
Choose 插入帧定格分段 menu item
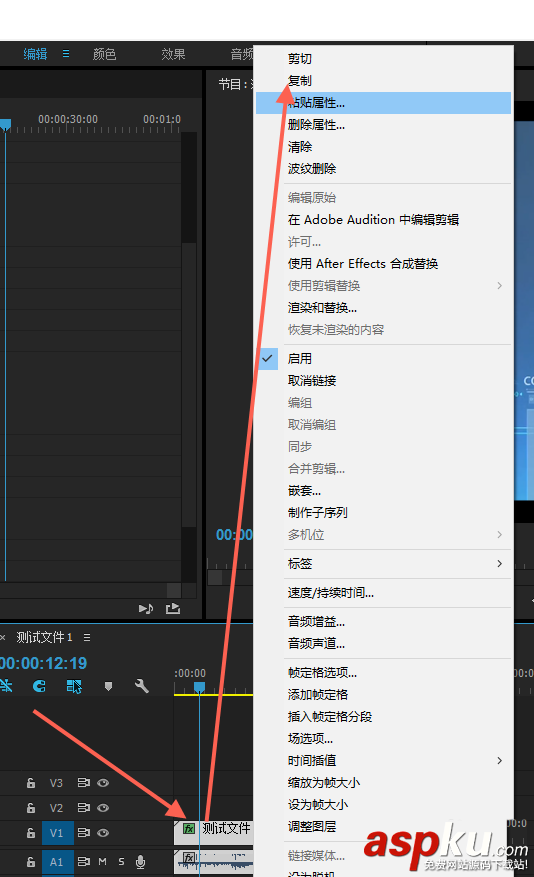(384, 716)
